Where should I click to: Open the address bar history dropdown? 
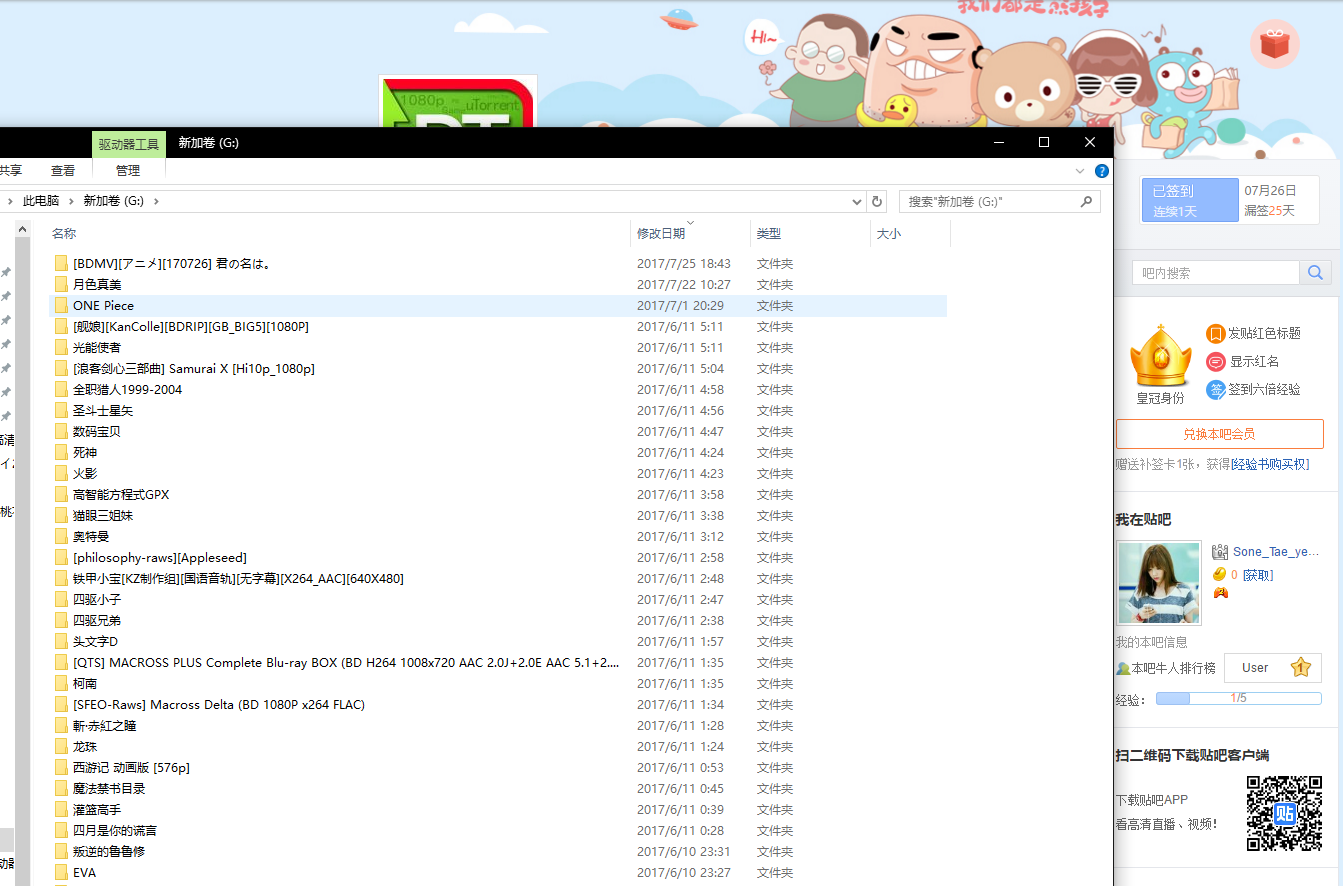857,201
